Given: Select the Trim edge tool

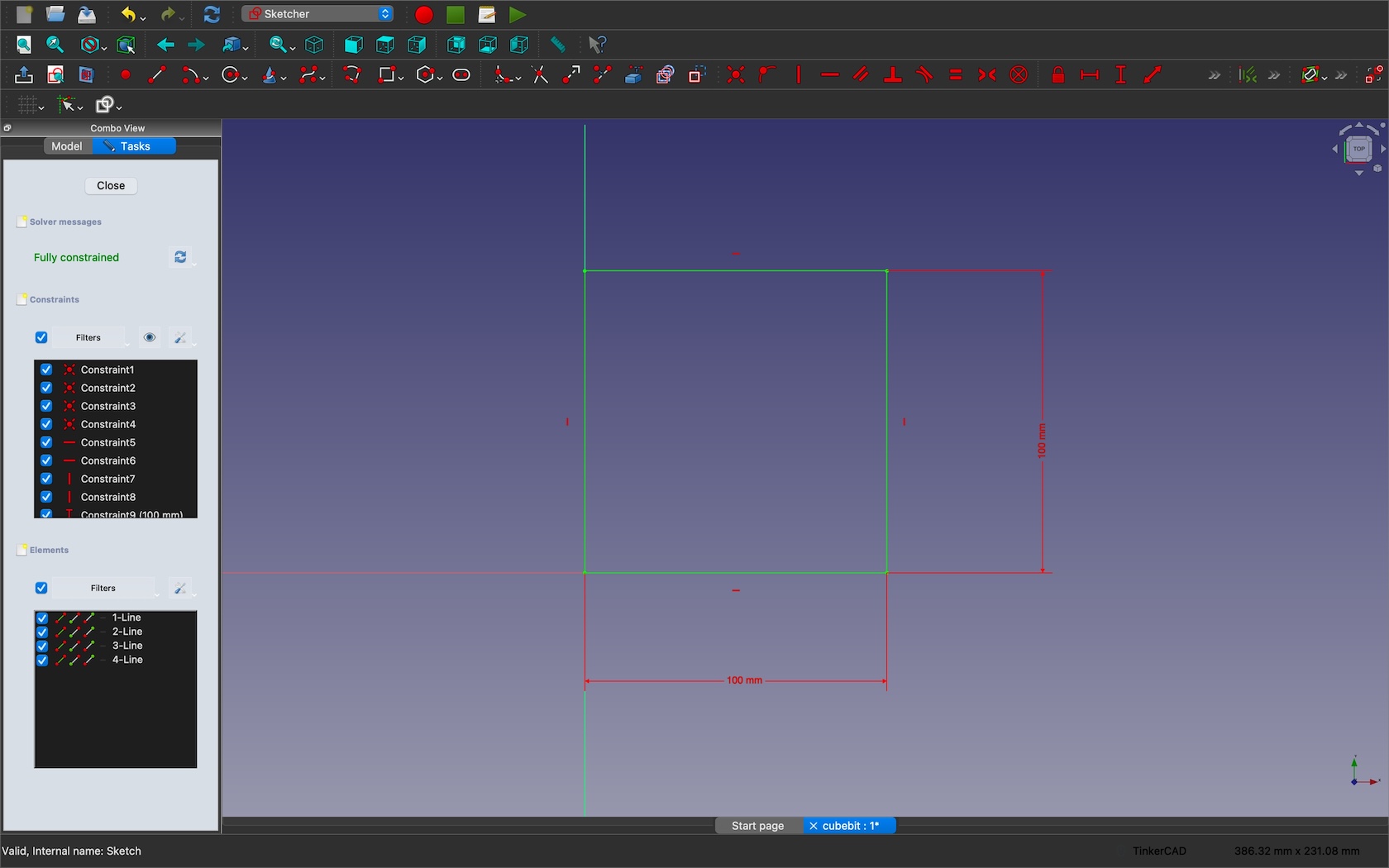Looking at the screenshot, I should 540,75.
